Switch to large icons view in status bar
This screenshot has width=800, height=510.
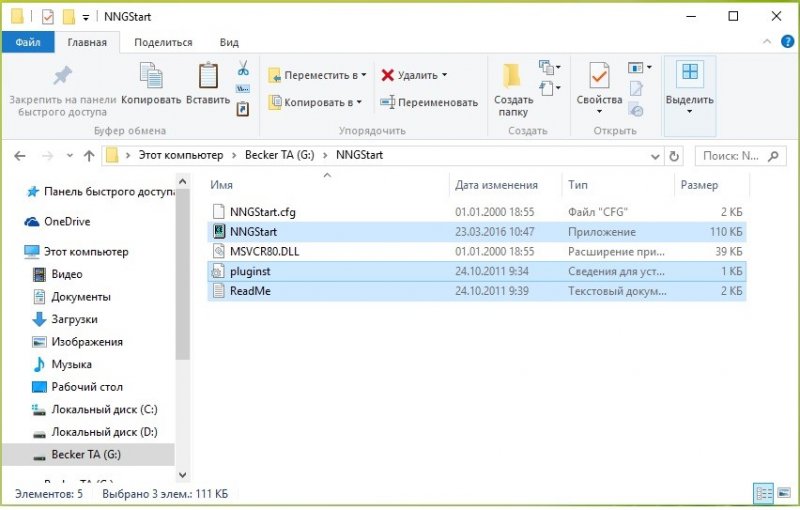point(784,493)
